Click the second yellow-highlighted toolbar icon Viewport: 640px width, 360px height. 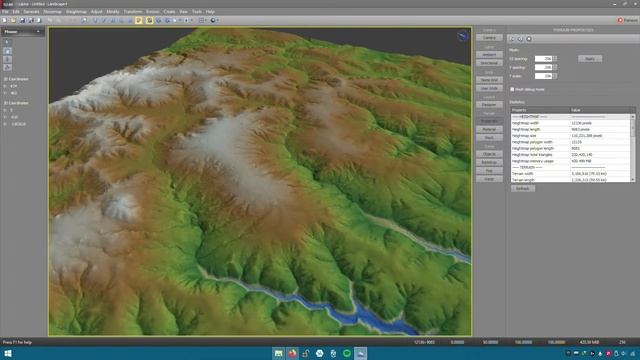[149, 20]
